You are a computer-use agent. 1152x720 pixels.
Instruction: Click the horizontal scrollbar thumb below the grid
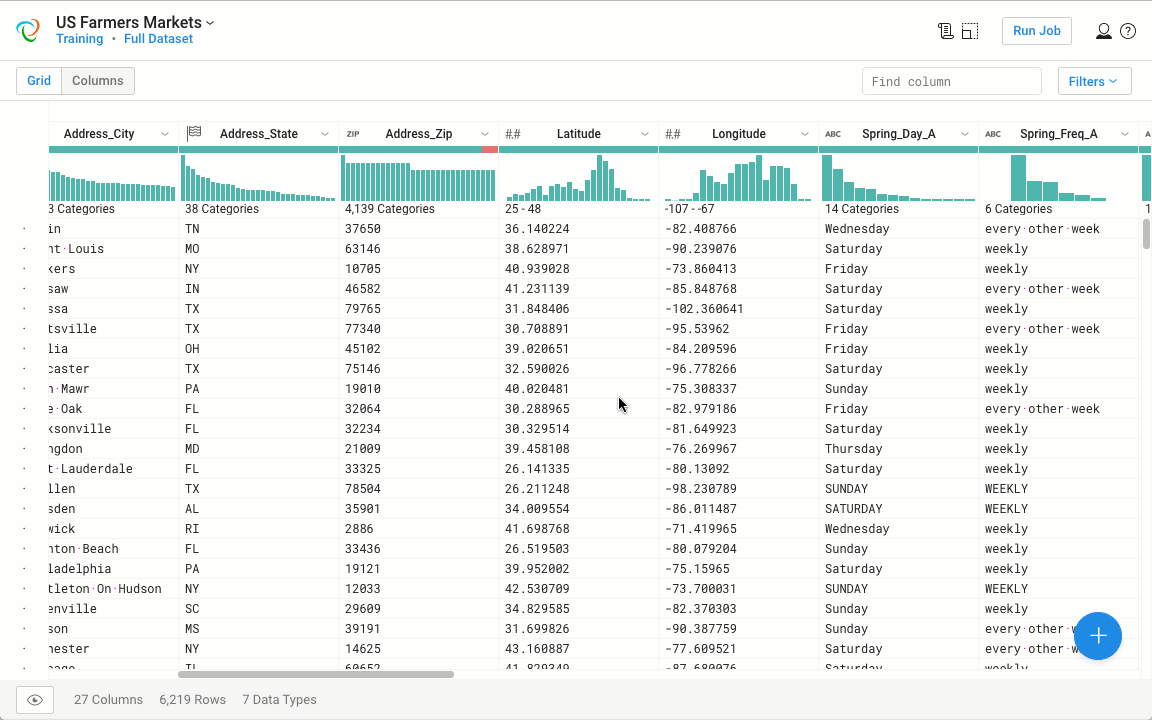316,674
